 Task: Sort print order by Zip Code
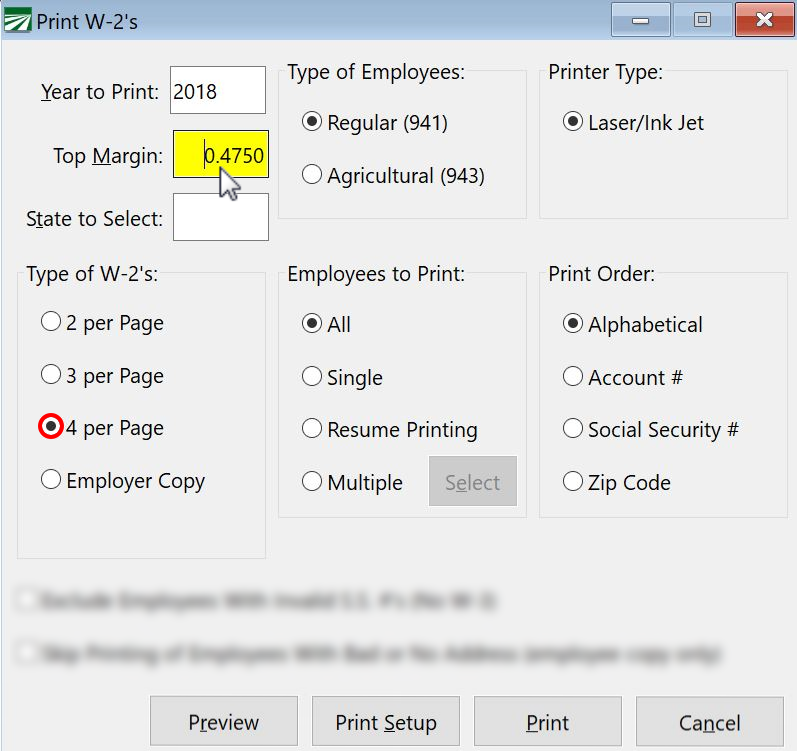coord(573,482)
